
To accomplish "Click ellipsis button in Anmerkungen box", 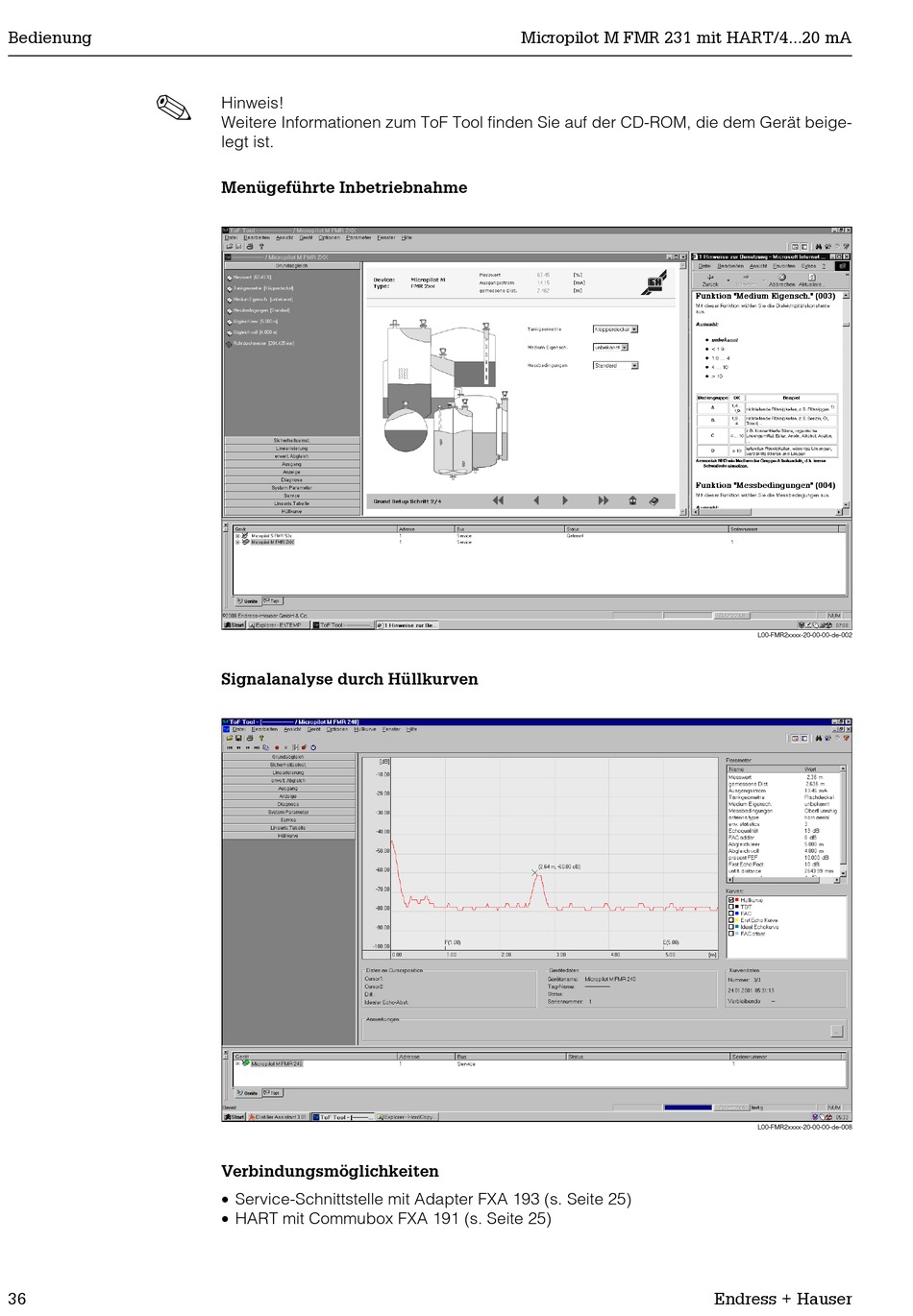I will (836, 1031).
